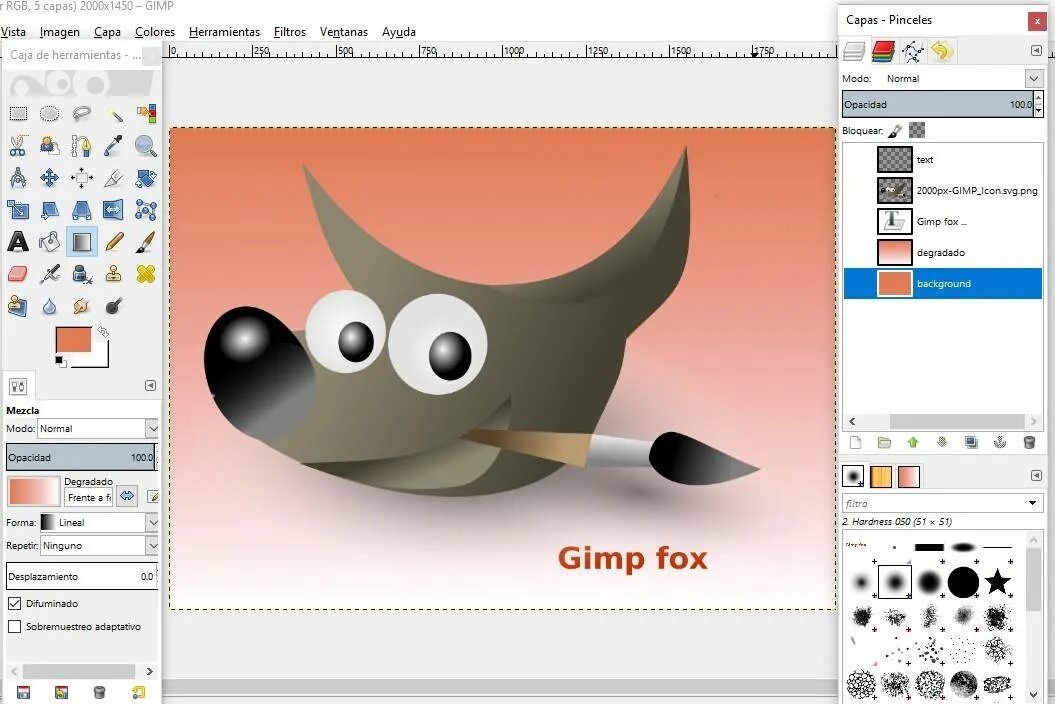This screenshot has height=704, width=1055.
Task: Swap foreground and background colors
Action: [x=103, y=331]
